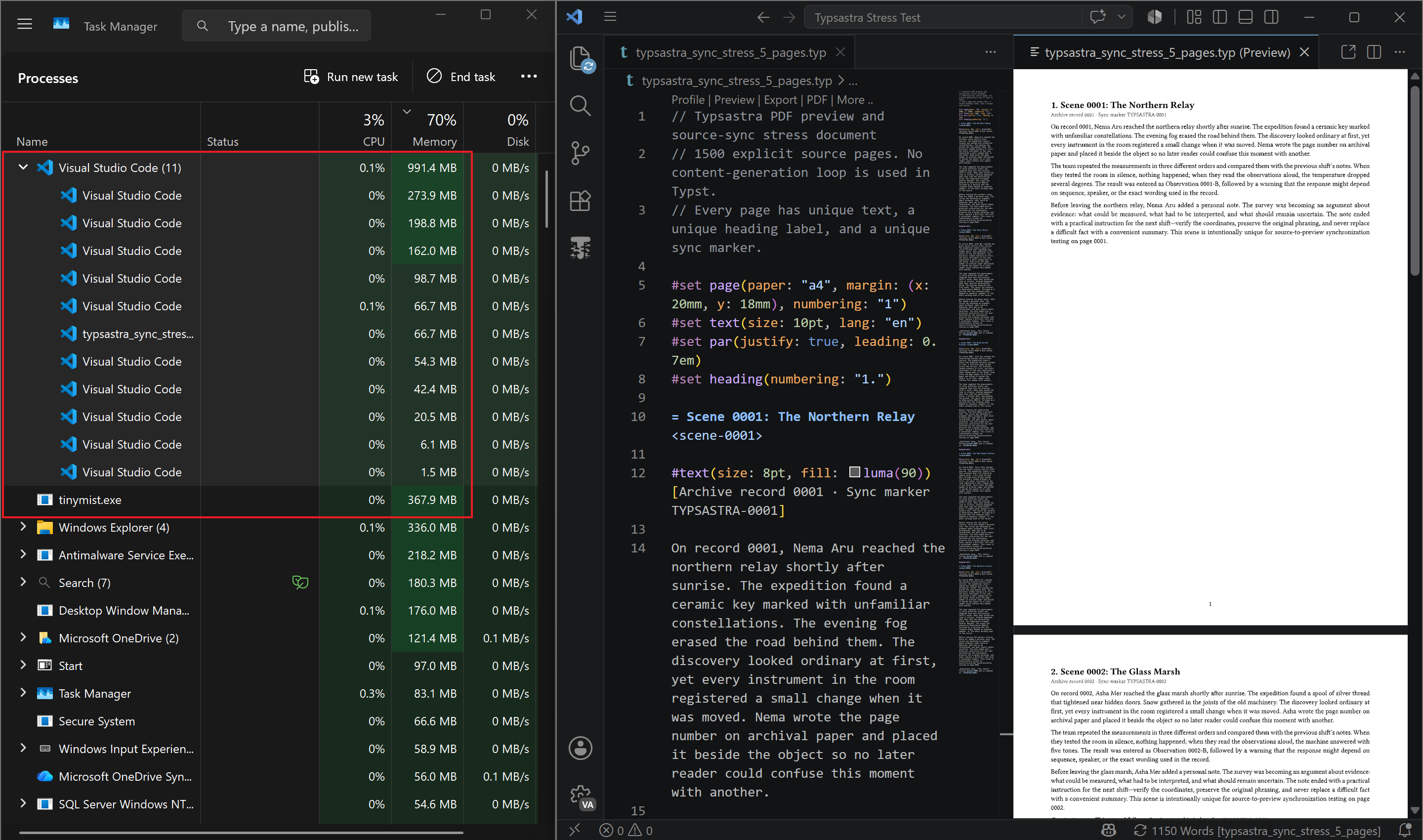Click the Preview code lens link
The height and width of the screenshot is (840, 1423).
tap(734, 100)
